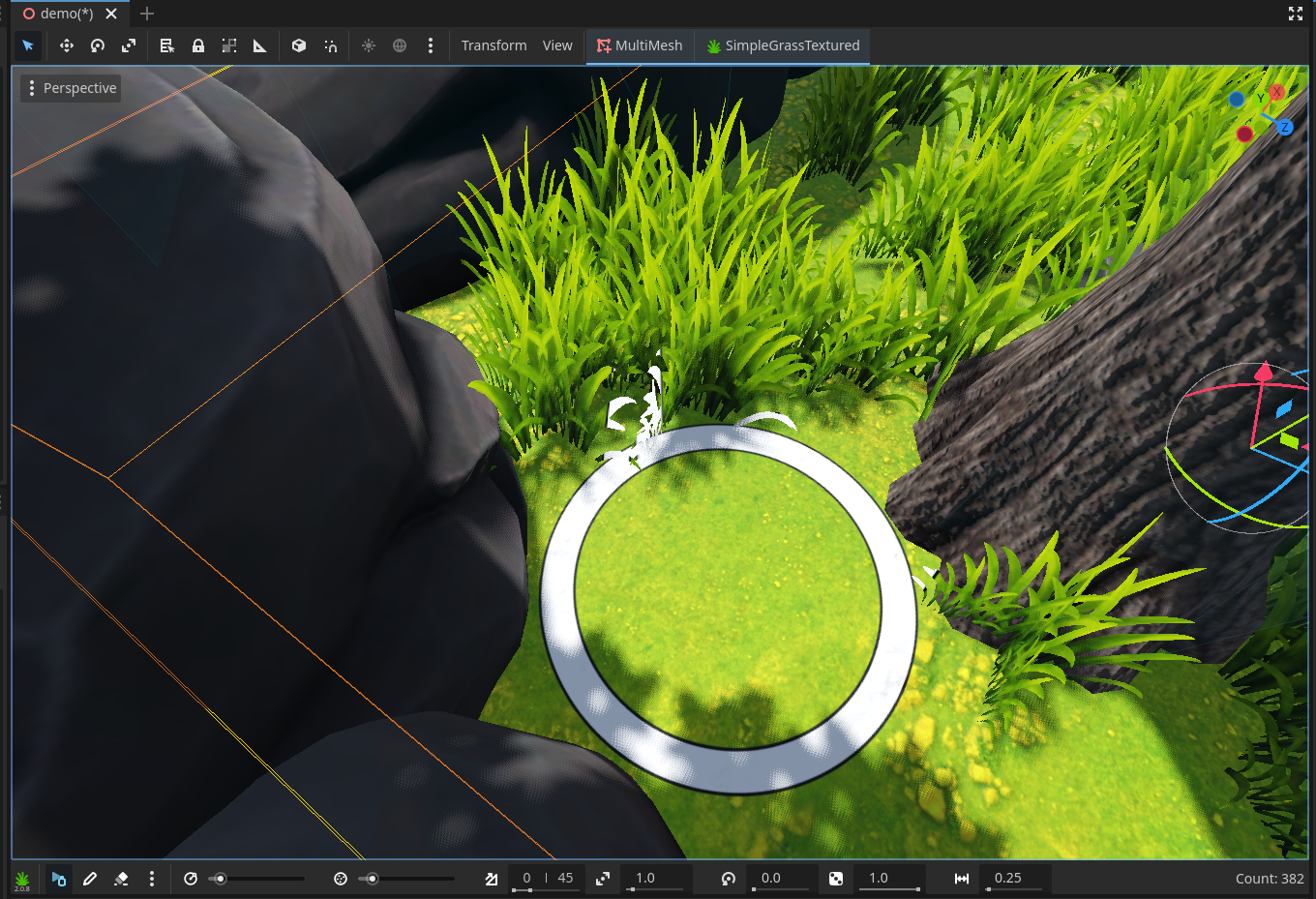Open the Transform menu

point(493,45)
